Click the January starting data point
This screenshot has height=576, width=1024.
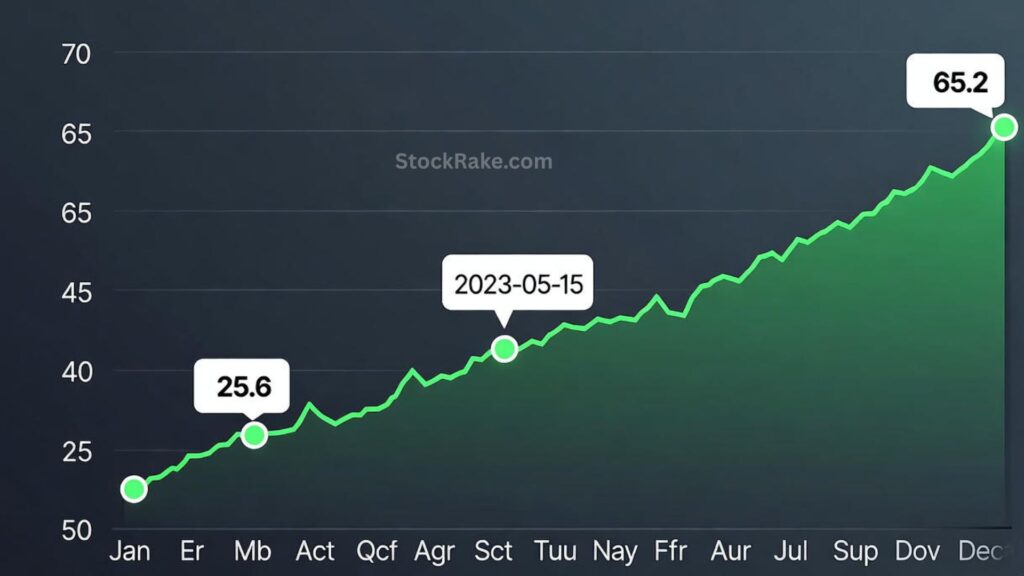134,489
